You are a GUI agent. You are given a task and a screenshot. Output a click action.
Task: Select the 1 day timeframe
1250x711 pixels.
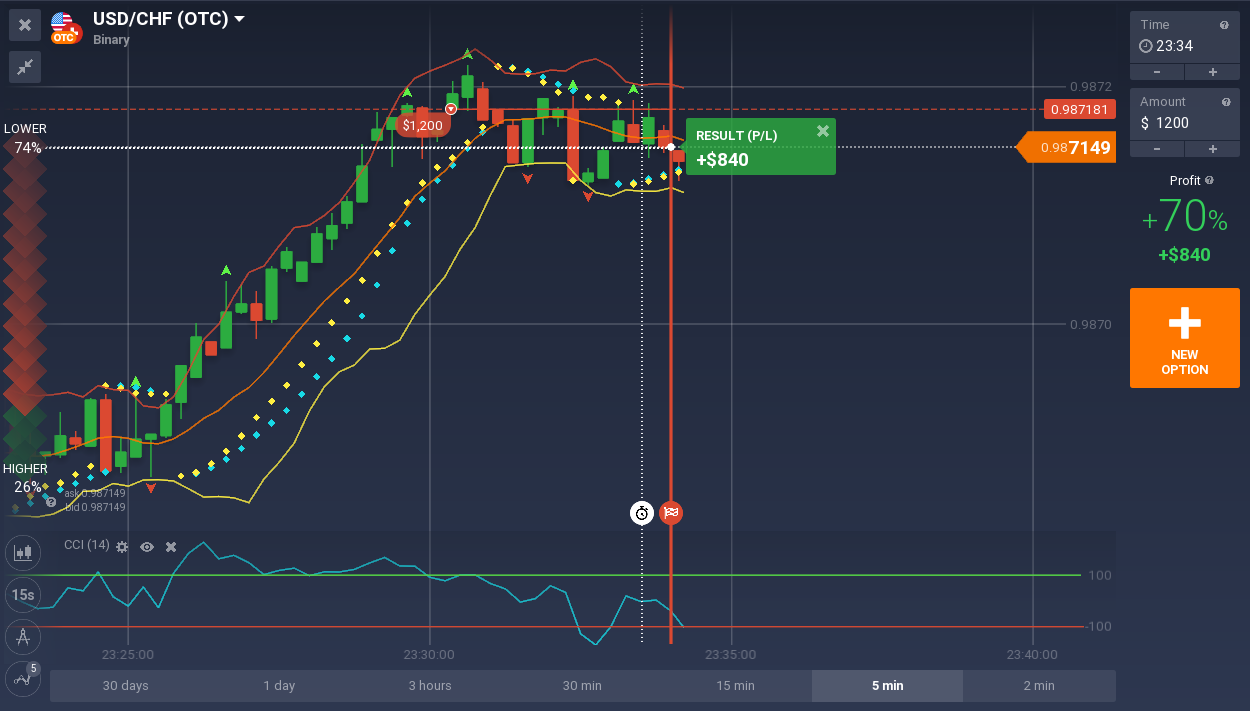279,685
